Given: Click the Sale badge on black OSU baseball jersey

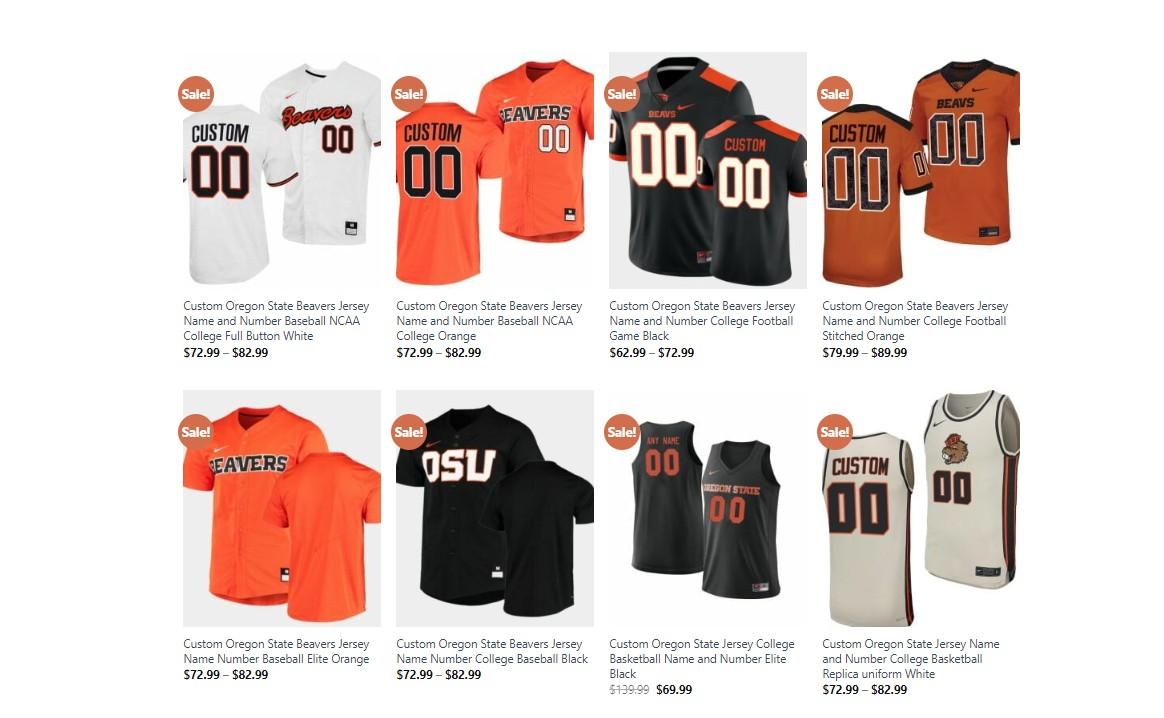Looking at the screenshot, I should click(x=409, y=431).
